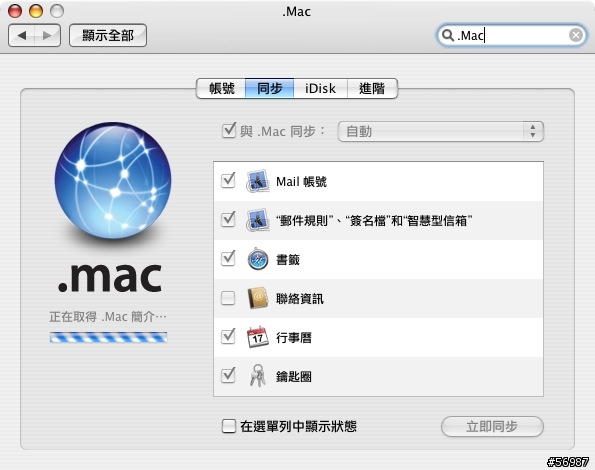595x470 pixels.
Task: Click the Safari compass icon beside 書籤
Action: coord(258,259)
